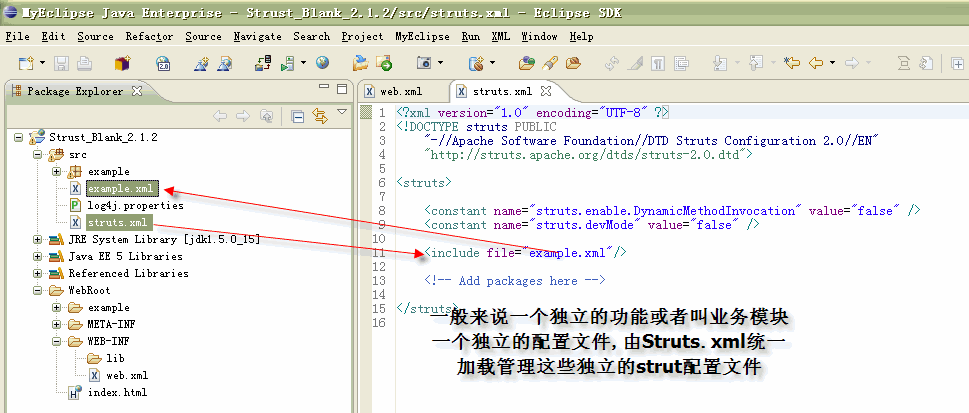Click the blue cone icon with sparkle
The image size is (969, 413).
pos(201,63)
